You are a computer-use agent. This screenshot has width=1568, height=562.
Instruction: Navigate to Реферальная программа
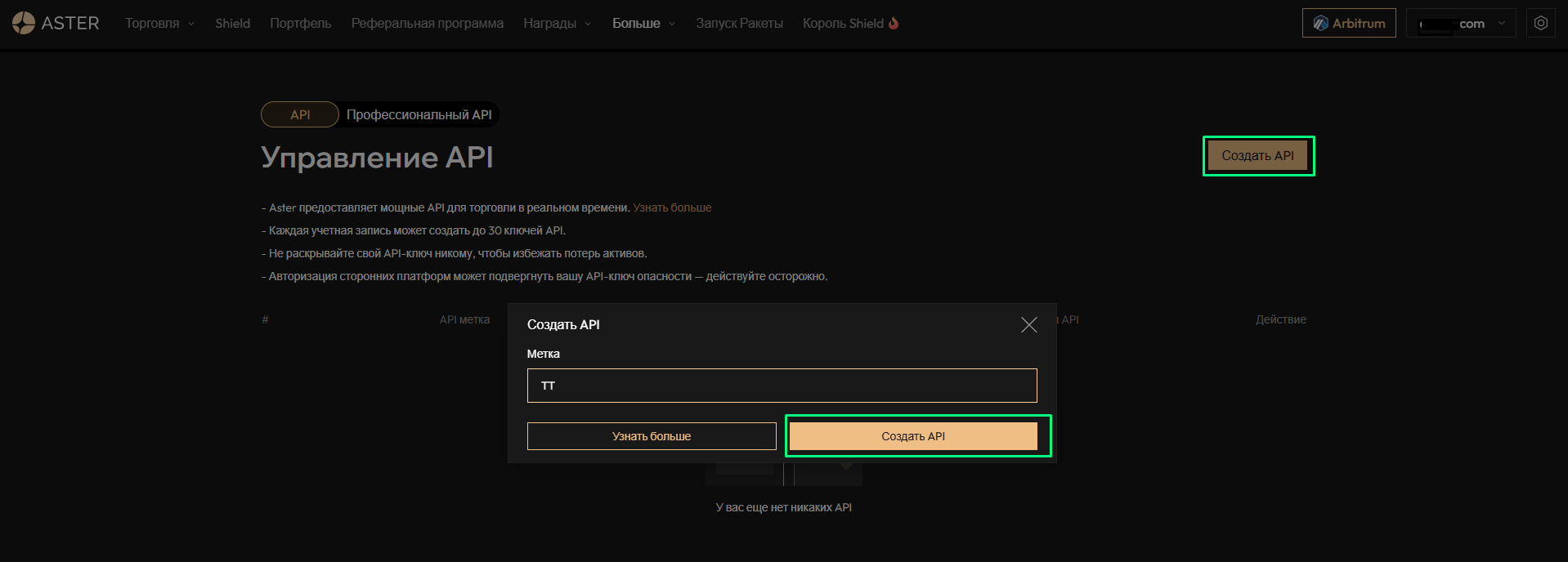tap(427, 23)
